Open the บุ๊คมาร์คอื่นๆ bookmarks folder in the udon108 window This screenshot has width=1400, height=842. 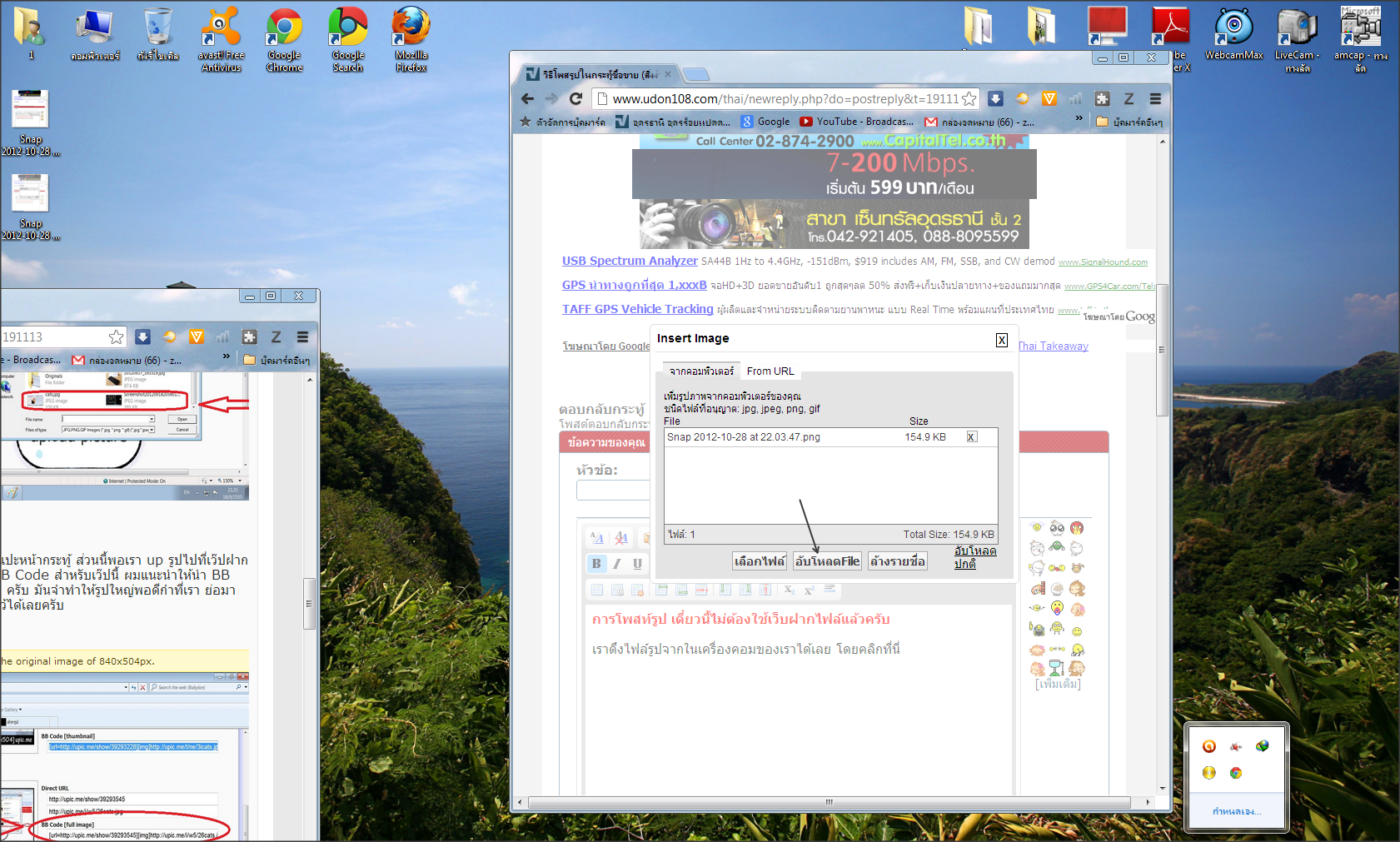[1129, 122]
